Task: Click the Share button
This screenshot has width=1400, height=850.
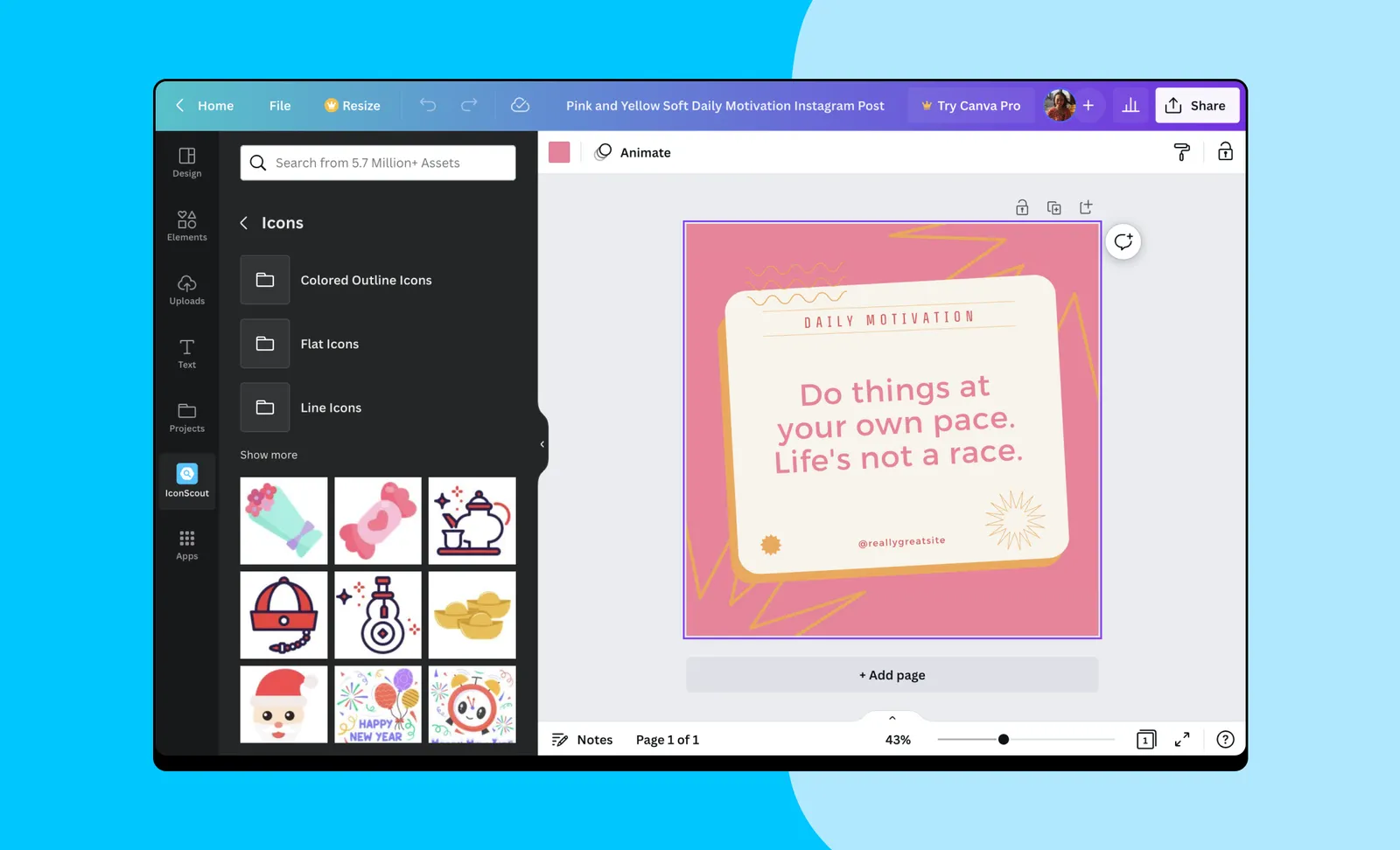Action: click(x=1197, y=105)
